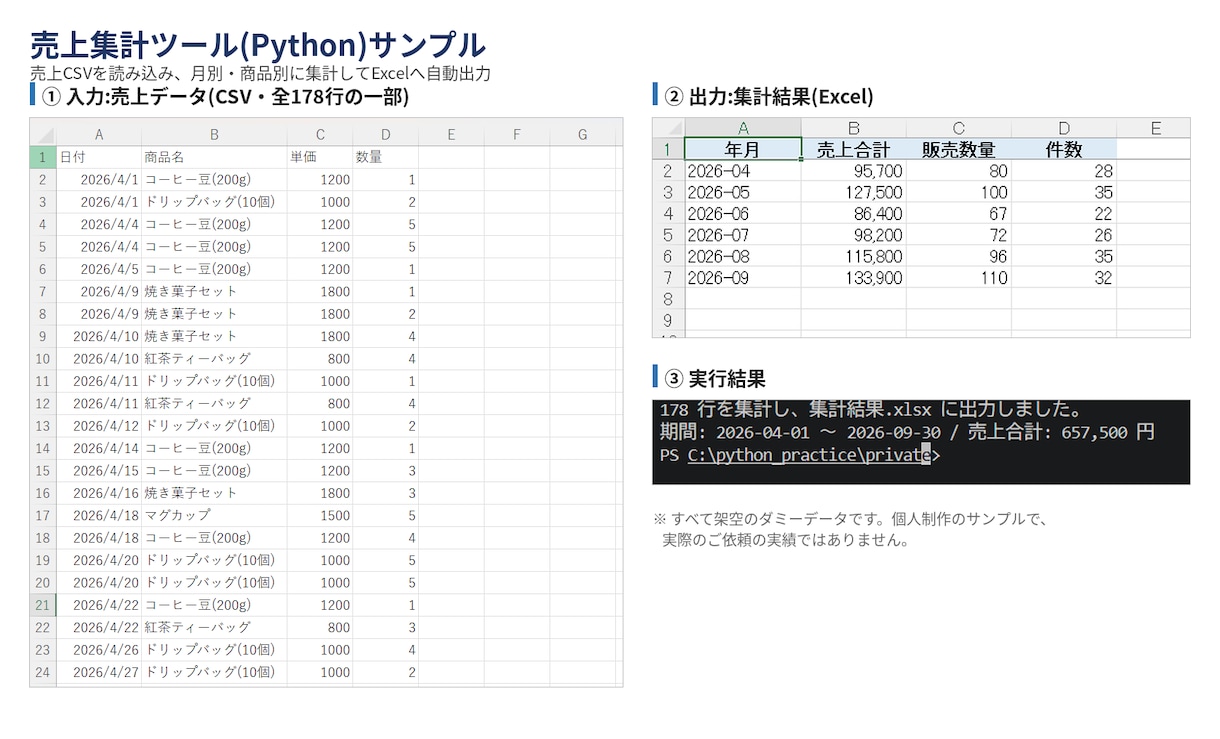
Task: Click the 86,400 sales total cell
Action: click(854, 214)
